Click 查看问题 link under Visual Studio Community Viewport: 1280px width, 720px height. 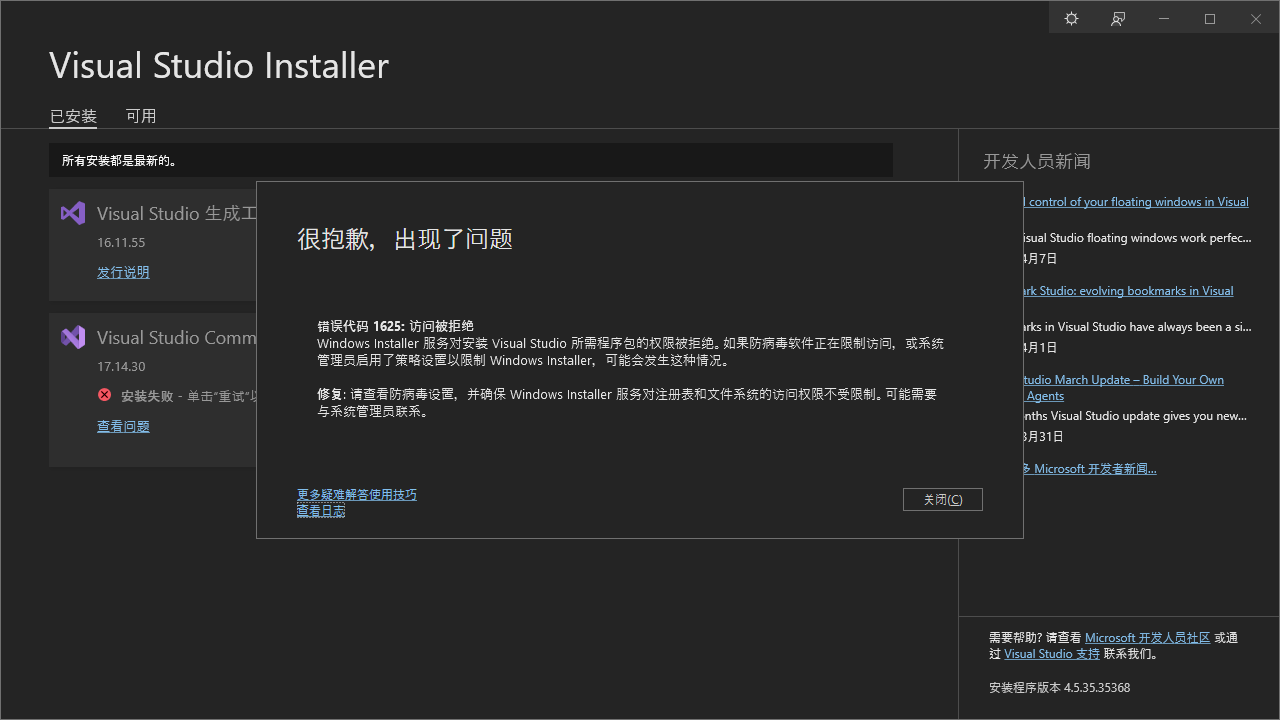click(x=123, y=426)
